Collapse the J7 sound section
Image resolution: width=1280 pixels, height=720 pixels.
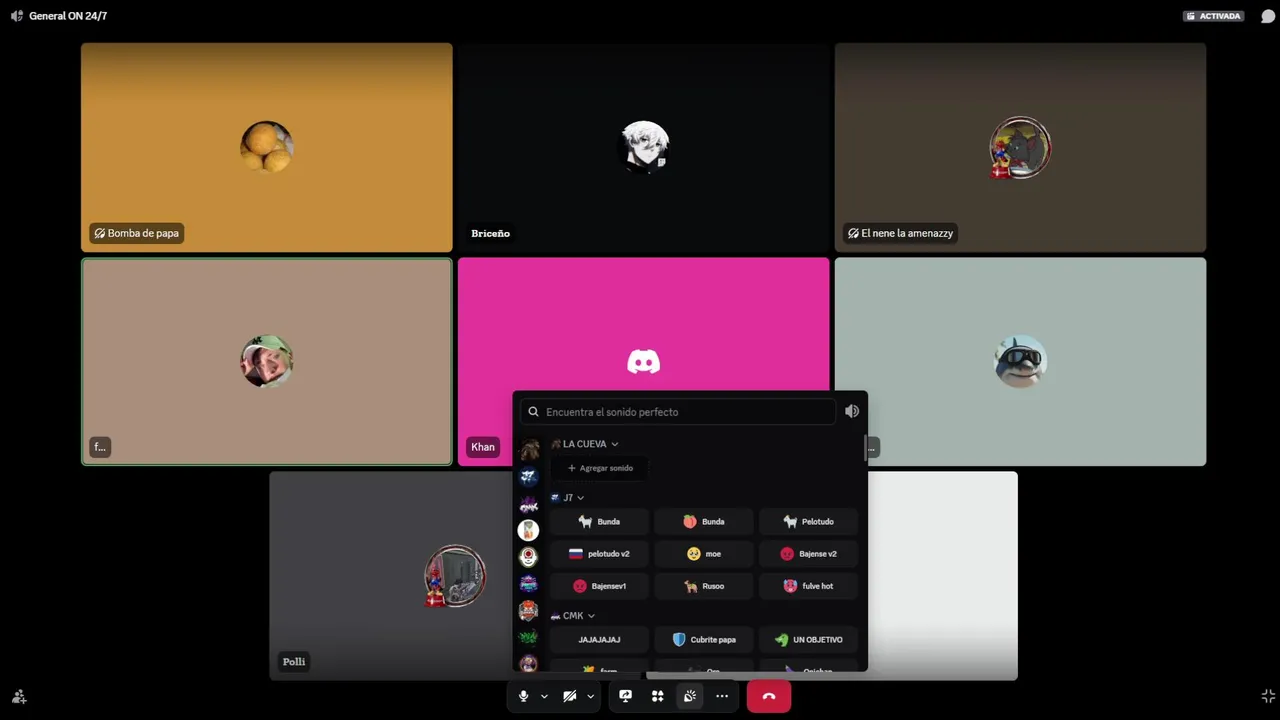click(x=567, y=498)
